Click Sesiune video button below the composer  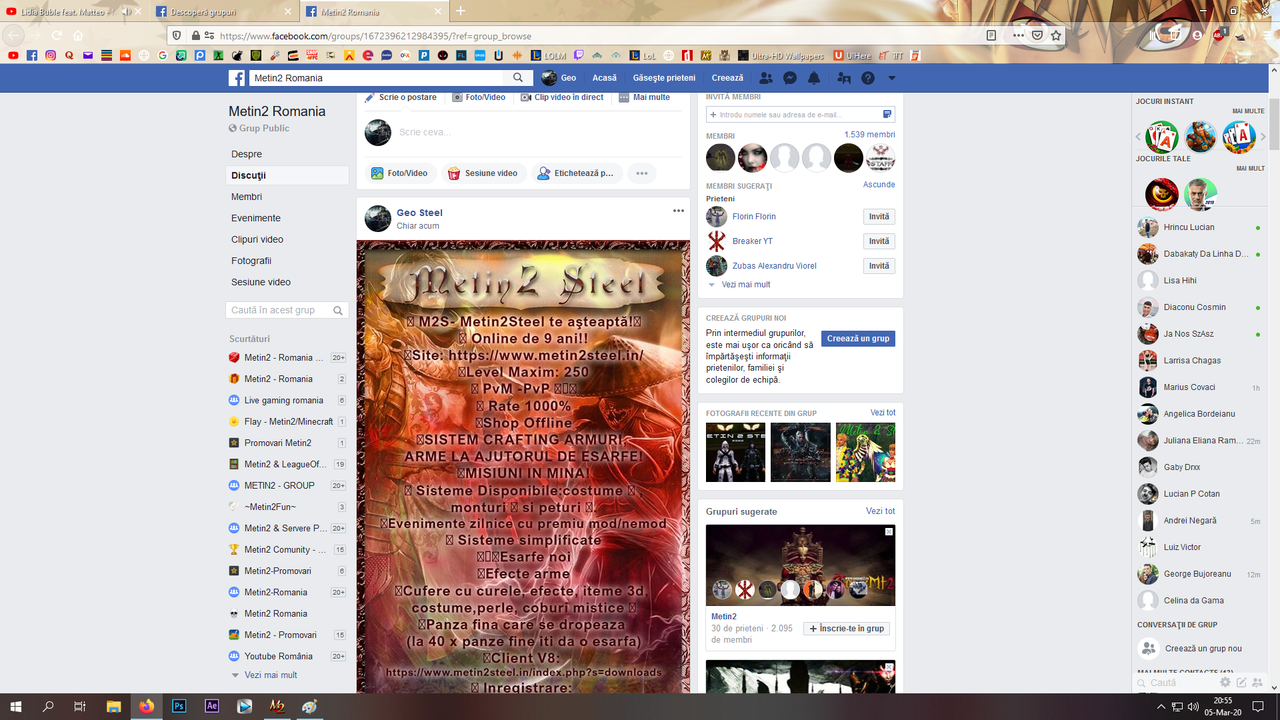click(x=483, y=173)
